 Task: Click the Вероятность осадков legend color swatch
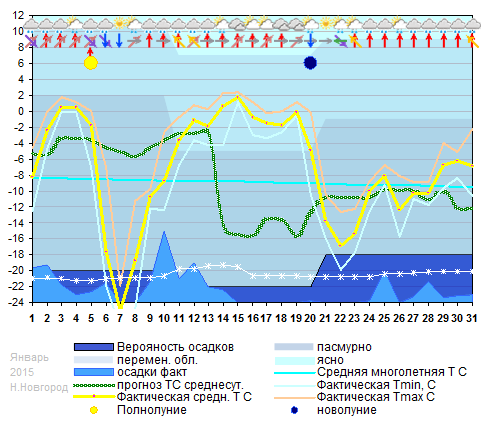point(94,347)
